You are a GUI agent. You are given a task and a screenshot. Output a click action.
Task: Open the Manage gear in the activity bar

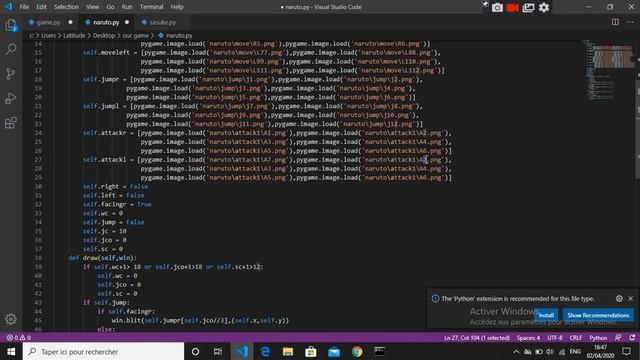11,319
